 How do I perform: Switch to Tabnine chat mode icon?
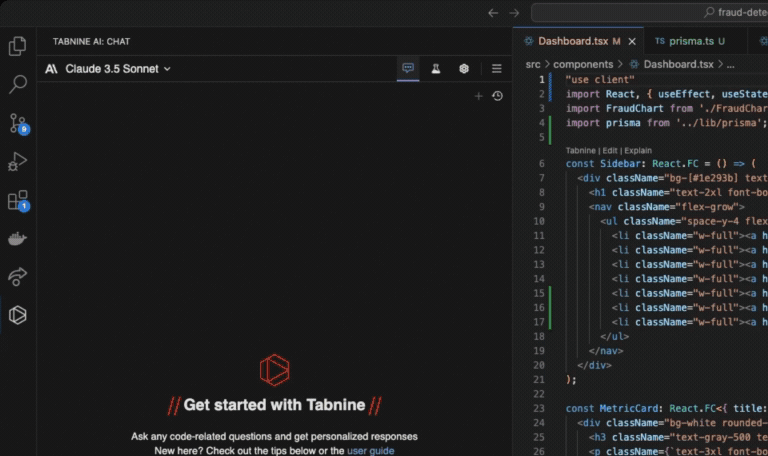408,68
